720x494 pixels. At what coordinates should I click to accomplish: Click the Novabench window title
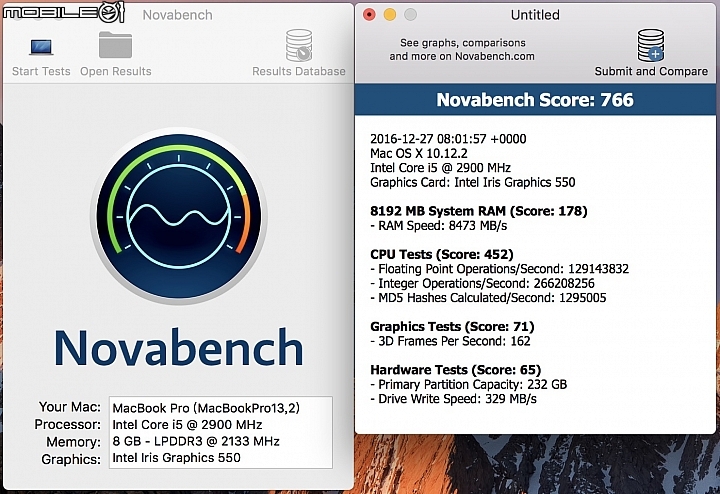point(177,15)
